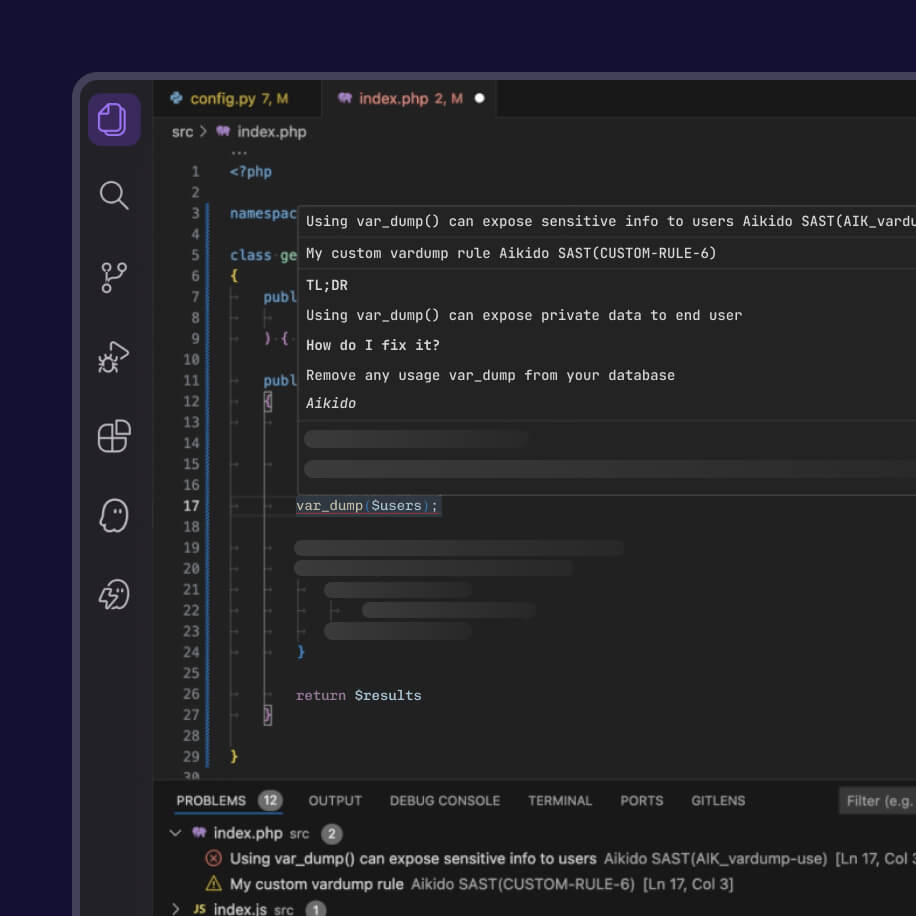
Task: Click the Filter input in Problems panel
Action: pos(877,801)
